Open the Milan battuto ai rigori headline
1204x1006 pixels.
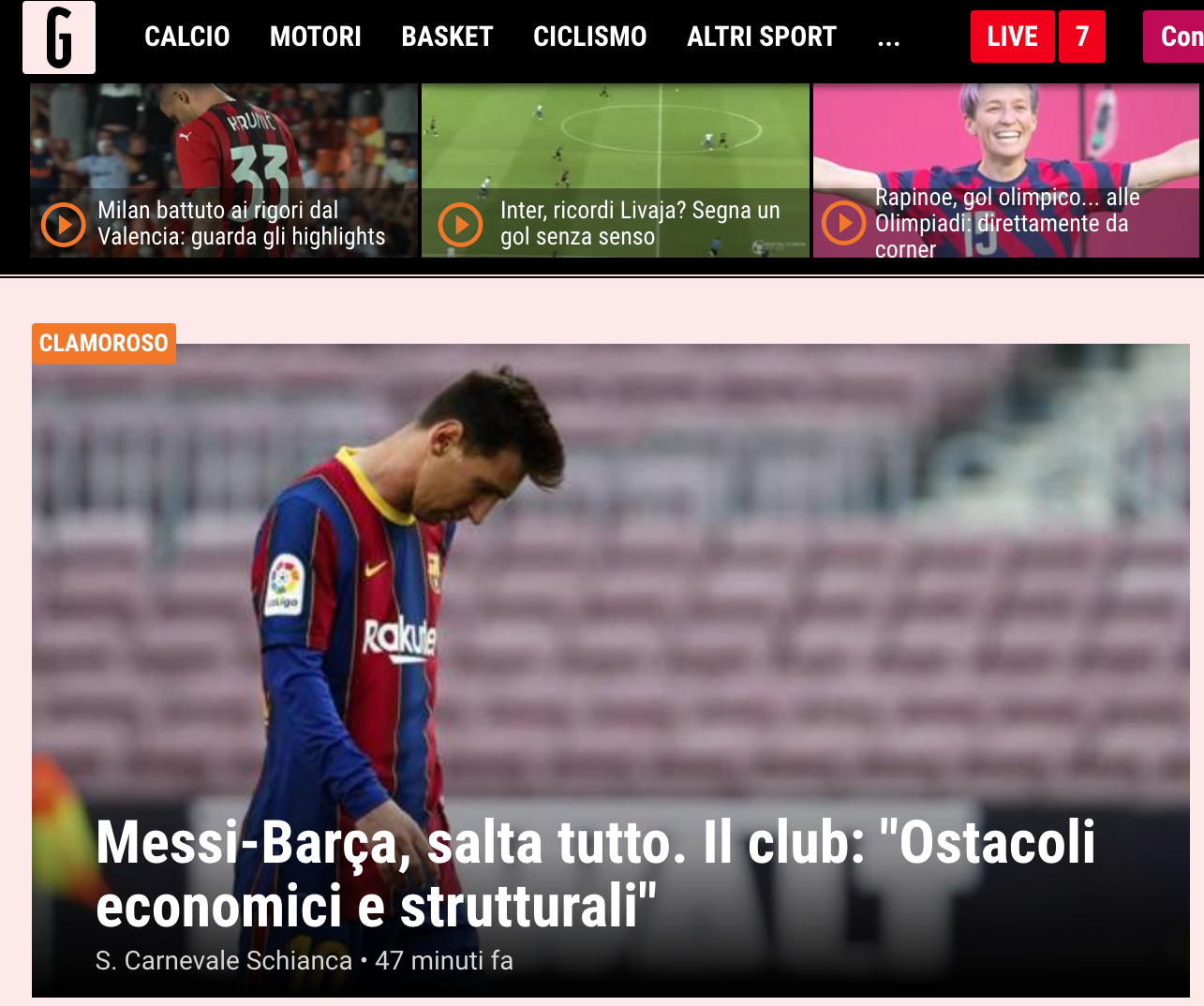[x=242, y=223]
